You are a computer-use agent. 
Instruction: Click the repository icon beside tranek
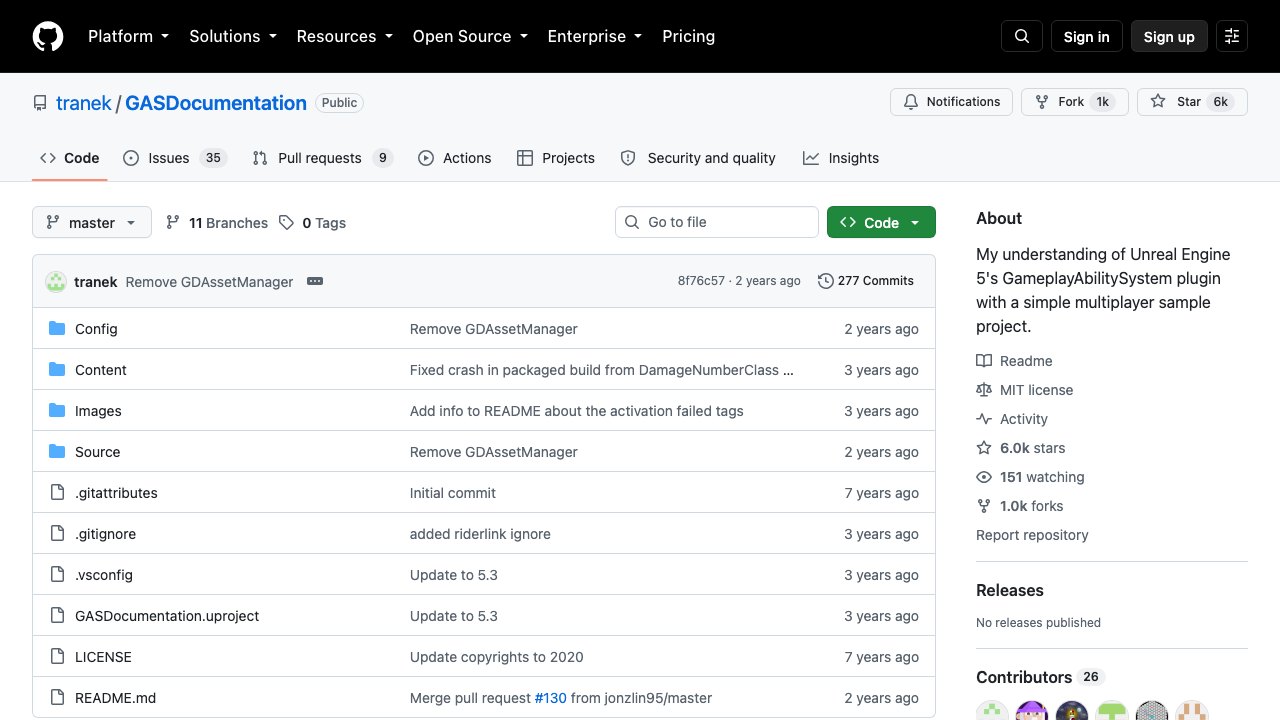click(40, 103)
